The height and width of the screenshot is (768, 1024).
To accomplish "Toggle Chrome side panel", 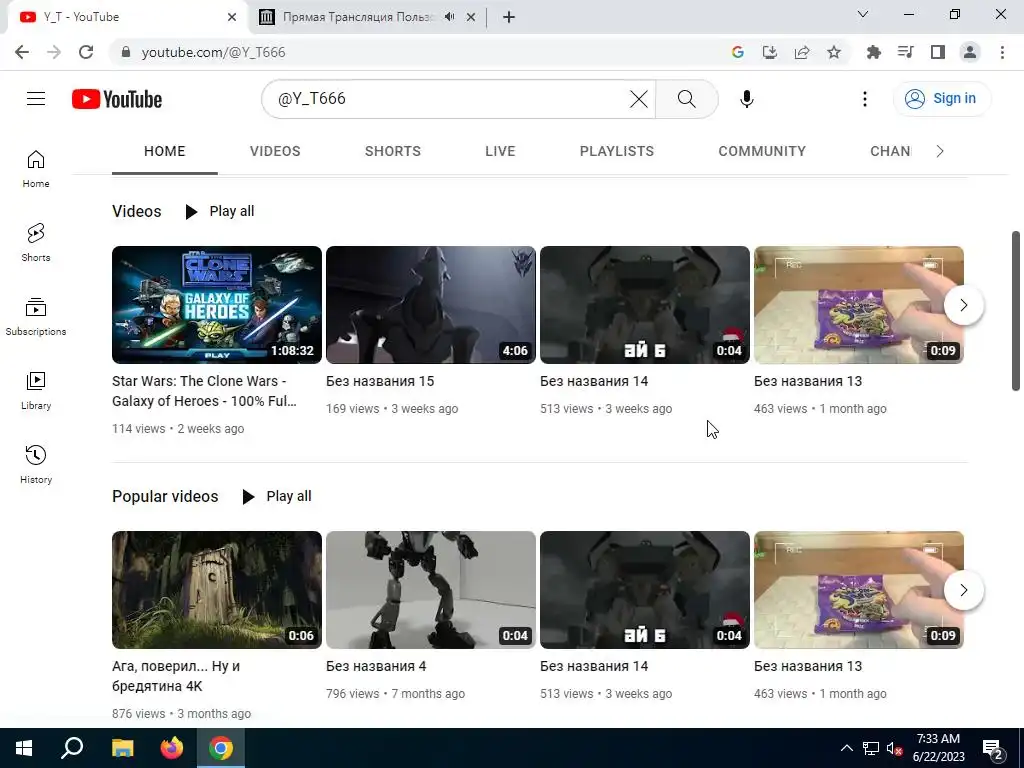I will coord(938,52).
